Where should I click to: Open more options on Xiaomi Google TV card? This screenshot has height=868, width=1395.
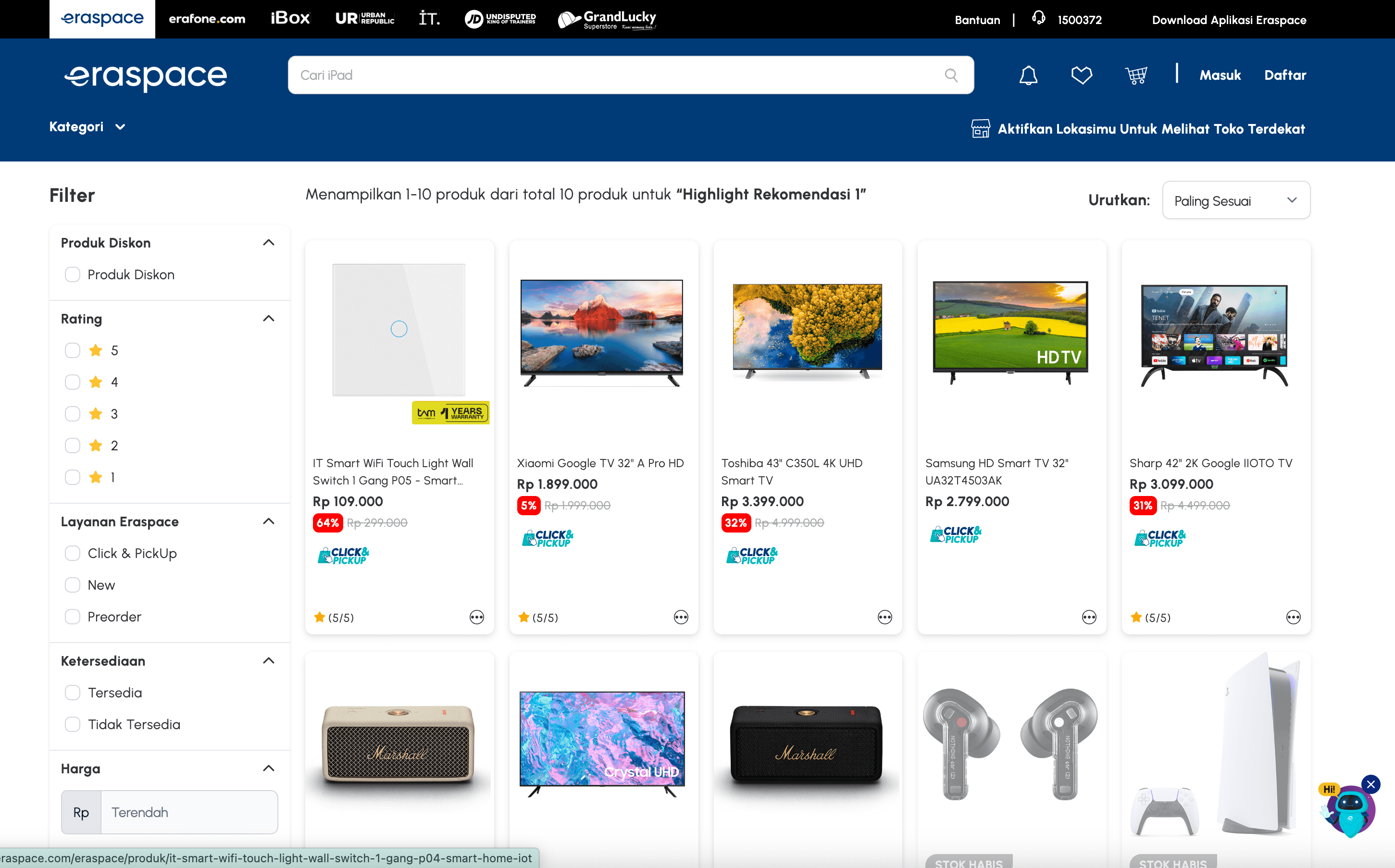coord(681,617)
